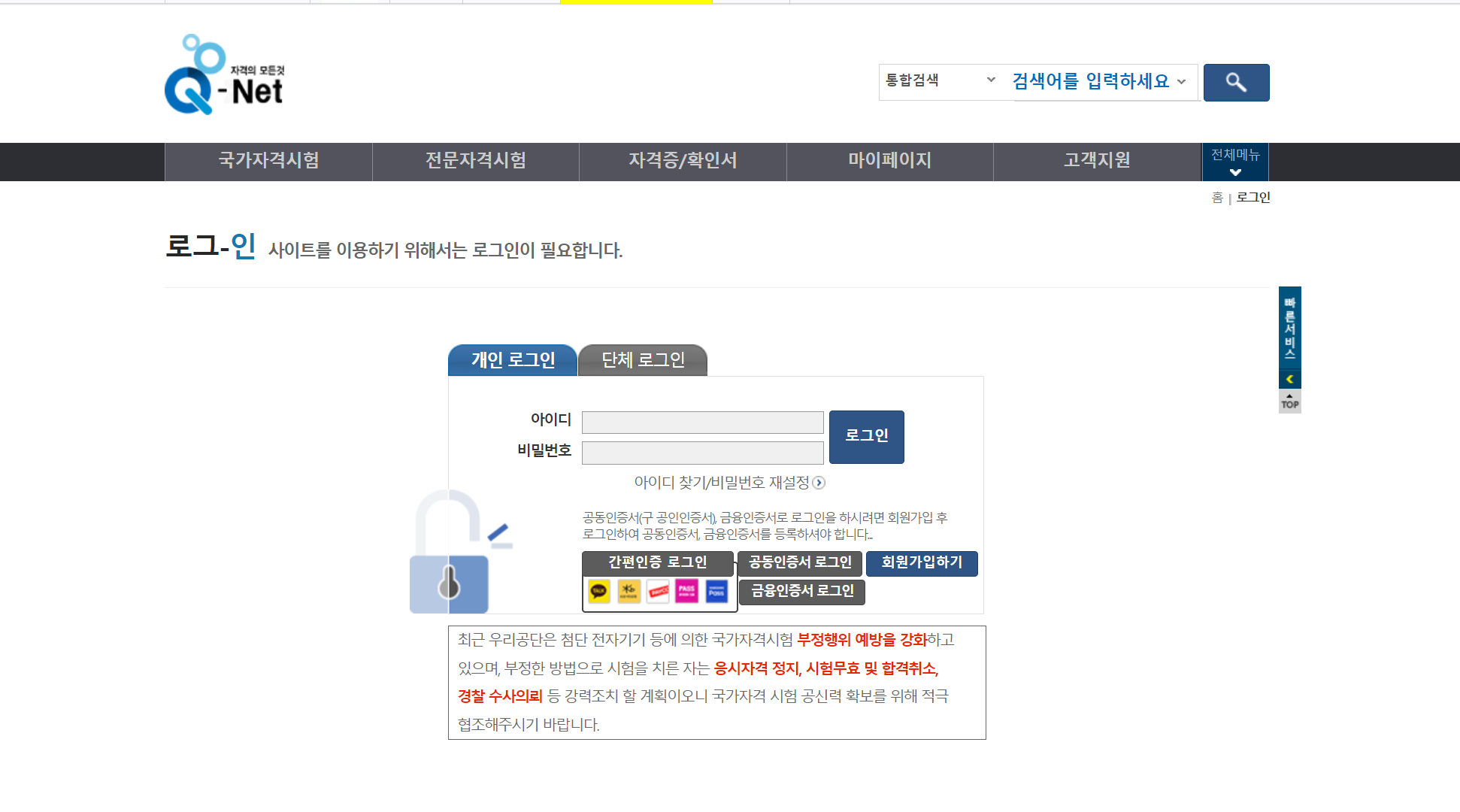This screenshot has width=1460, height=812.
Task: Expand the 전체메뉴 full menu
Action: coord(1234,162)
